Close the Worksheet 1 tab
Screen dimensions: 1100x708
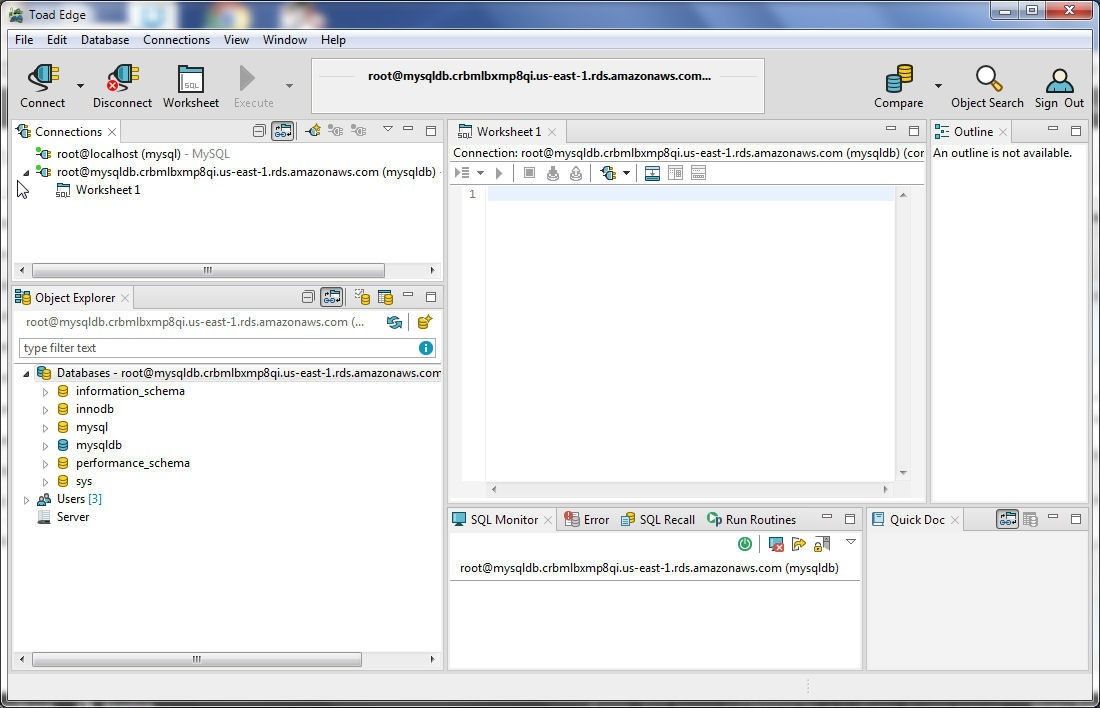552,132
